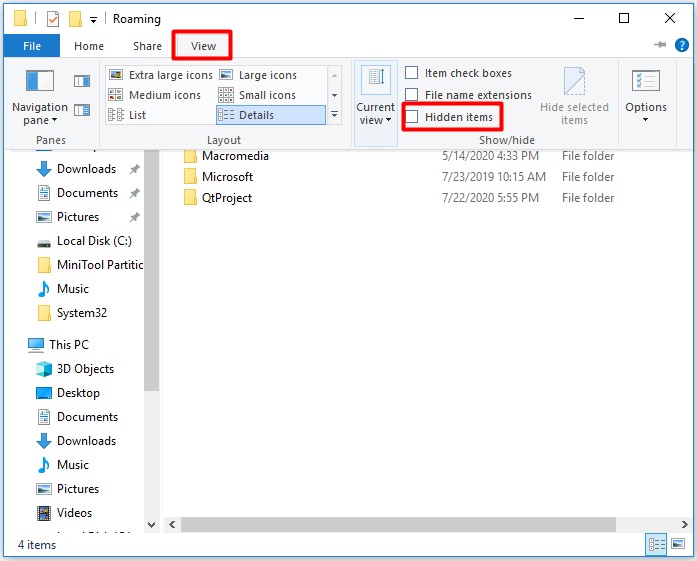
Task: Select Details layout option
Action: [x=271, y=115]
